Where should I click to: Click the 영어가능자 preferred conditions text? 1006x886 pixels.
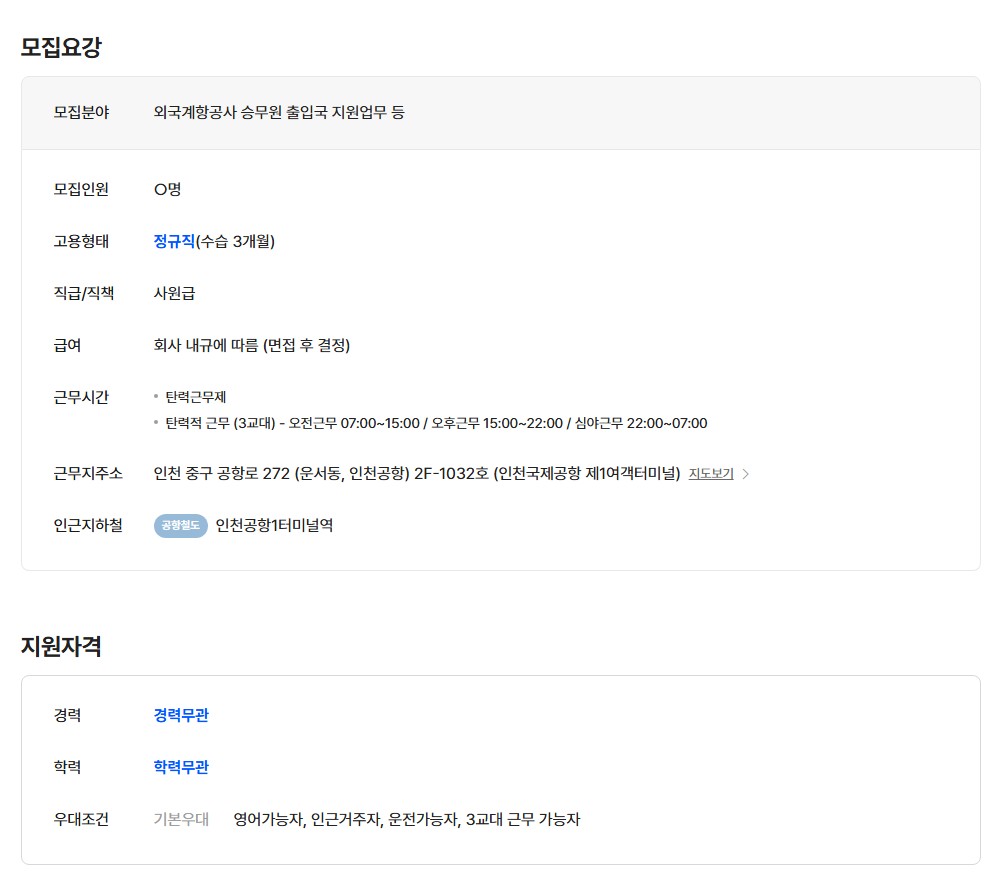406,819
